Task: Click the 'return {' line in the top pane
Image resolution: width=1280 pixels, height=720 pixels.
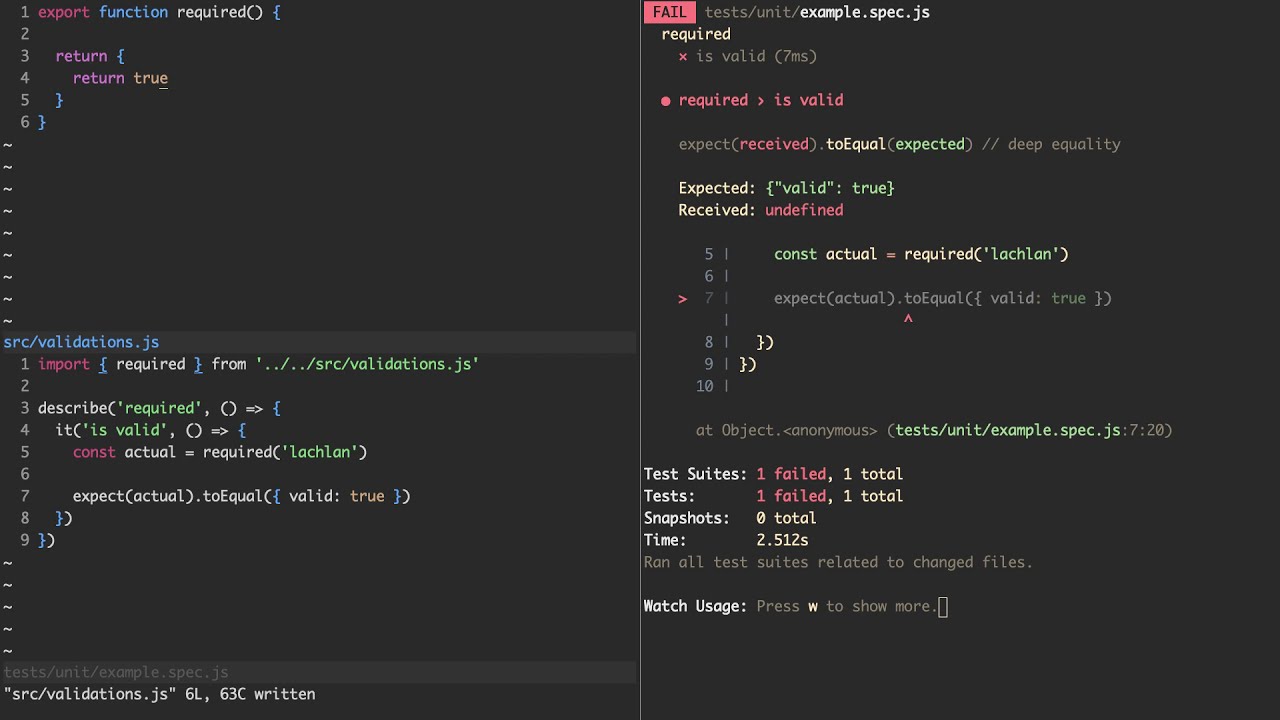Action: (90, 56)
